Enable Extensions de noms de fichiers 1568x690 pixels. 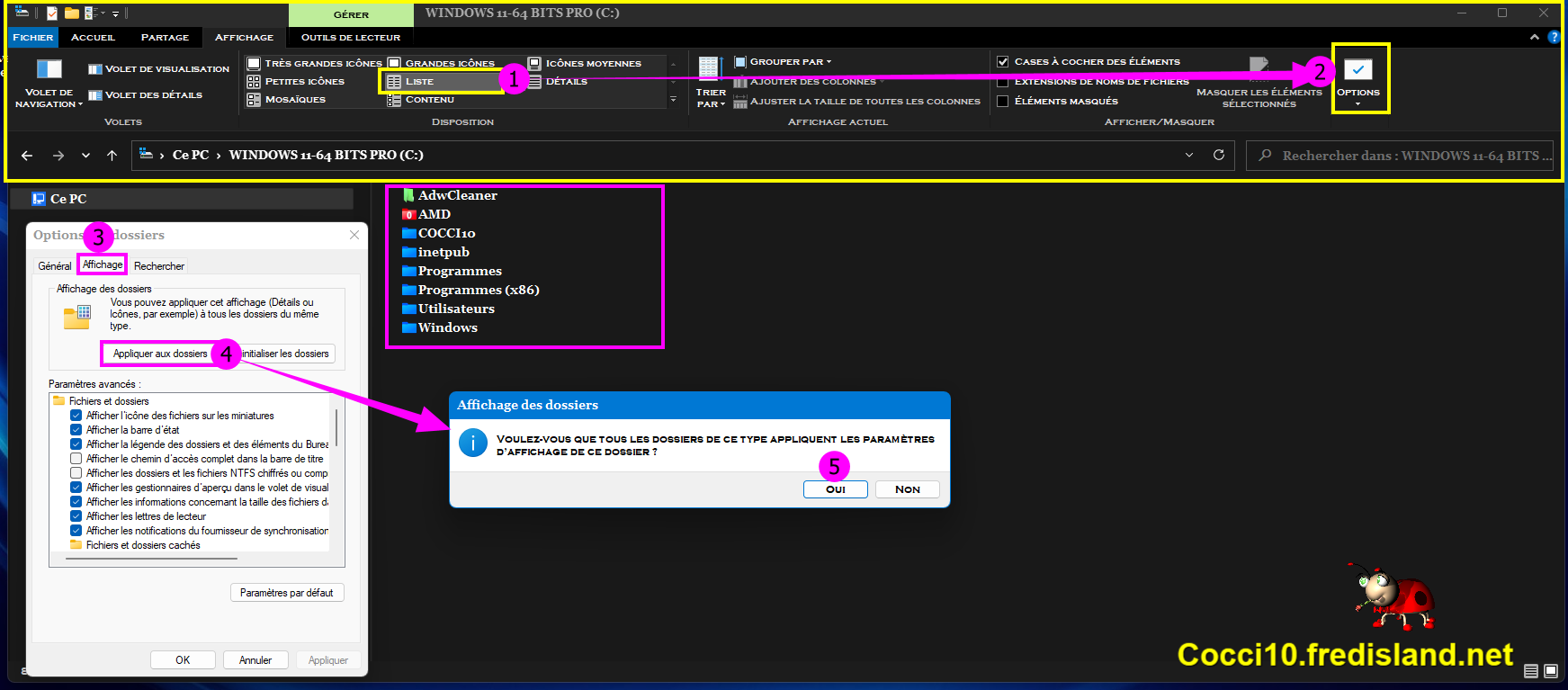point(1002,82)
